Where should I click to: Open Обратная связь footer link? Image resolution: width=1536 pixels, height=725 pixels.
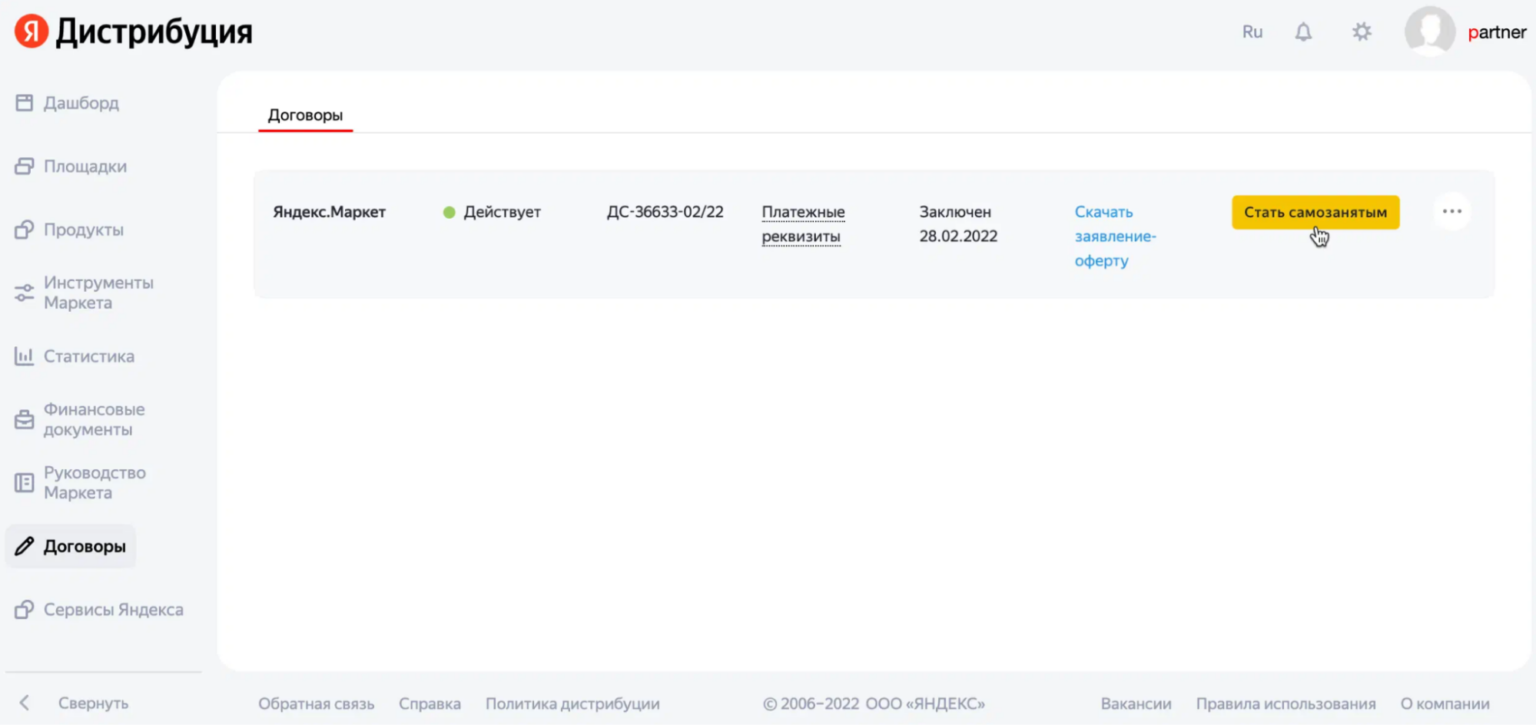coord(316,704)
